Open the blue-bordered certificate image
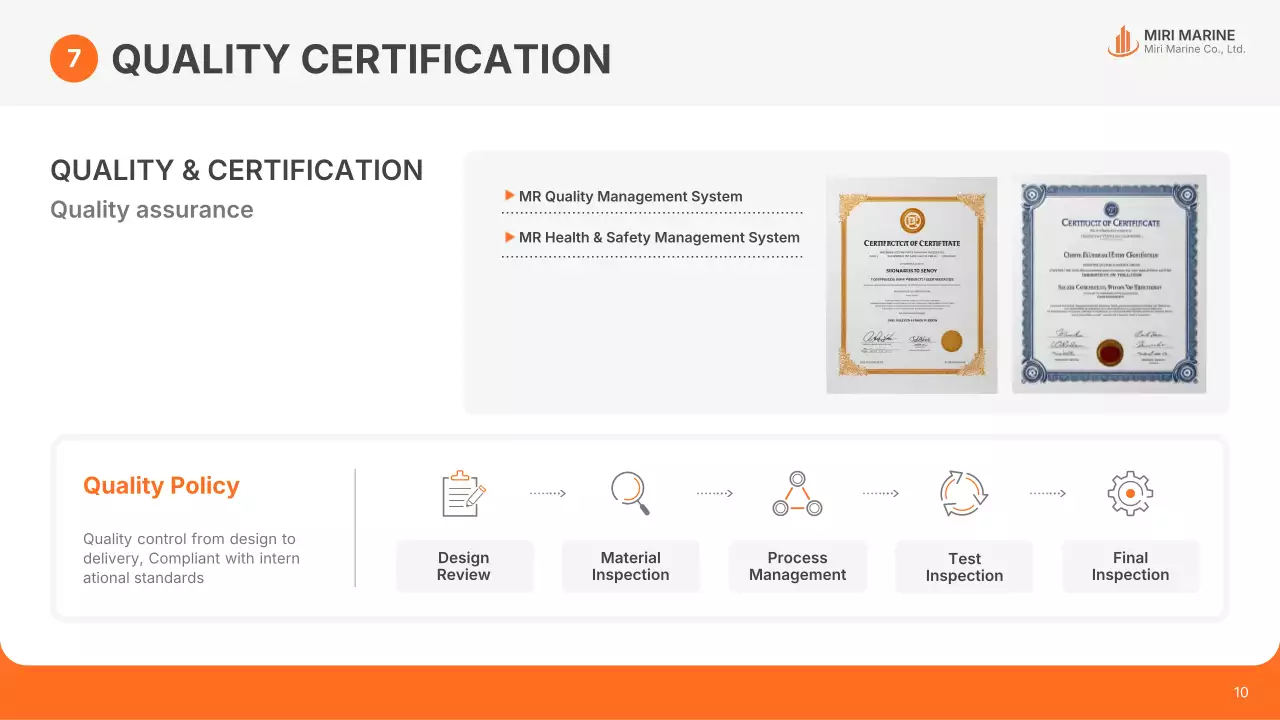Viewport: 1280px width, 720px height. pyautogui.click(x=1108, y=284)
